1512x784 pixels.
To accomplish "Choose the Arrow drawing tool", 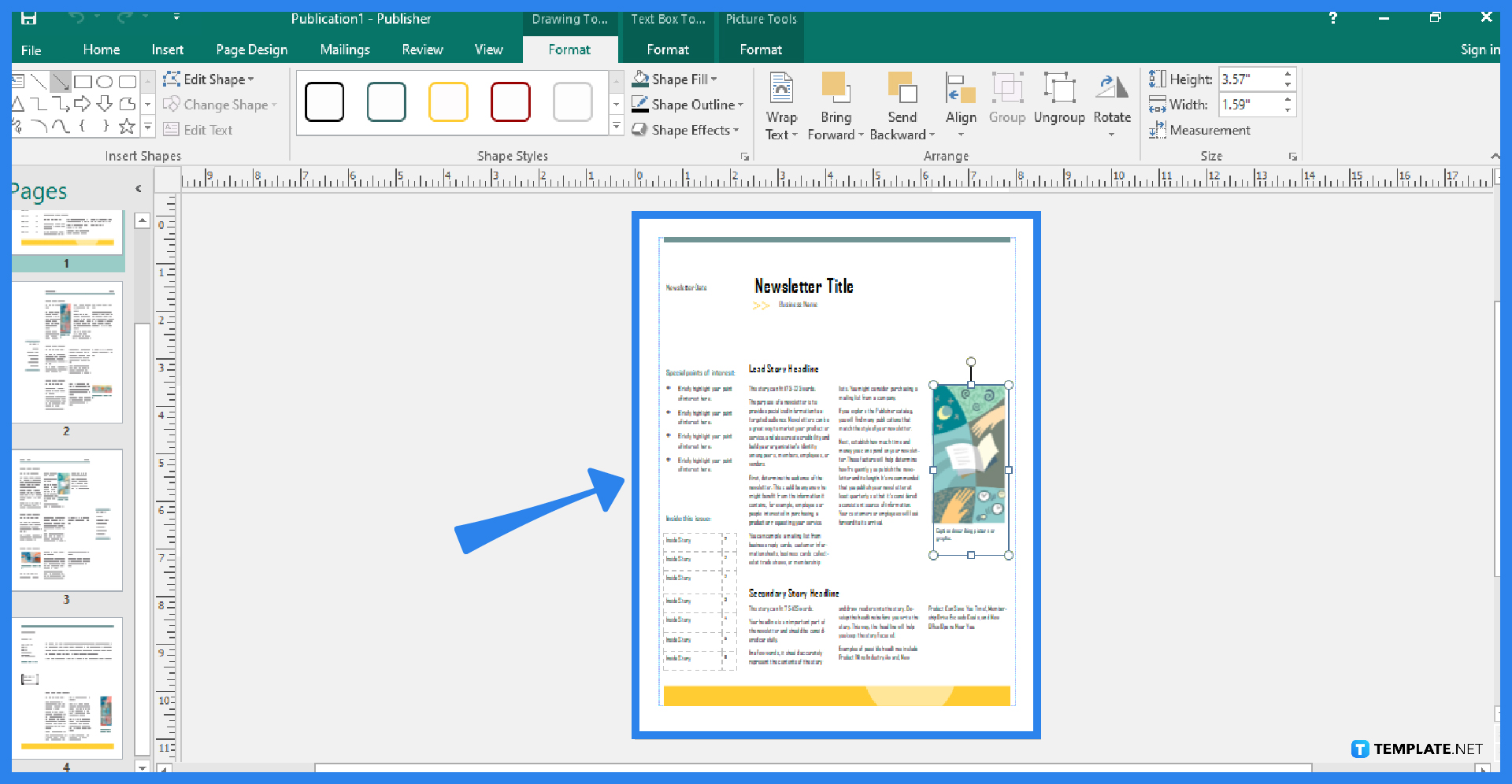I will coord(61,83).
